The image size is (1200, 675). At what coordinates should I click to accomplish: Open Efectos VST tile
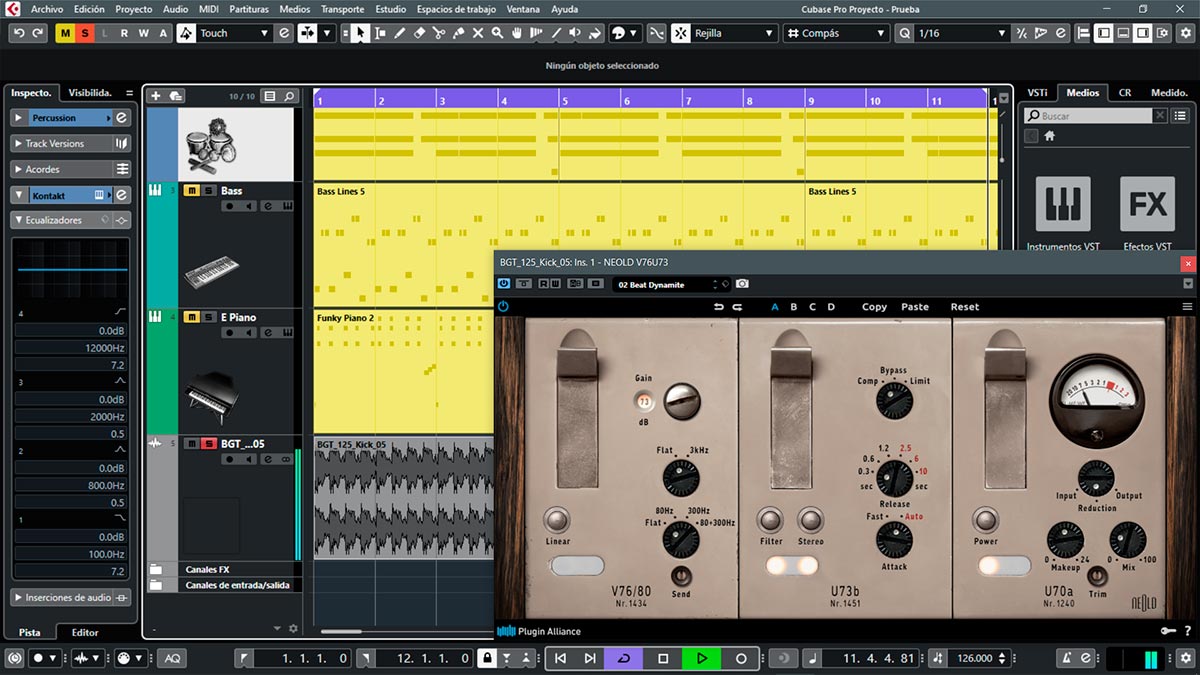click(1147, 204)
